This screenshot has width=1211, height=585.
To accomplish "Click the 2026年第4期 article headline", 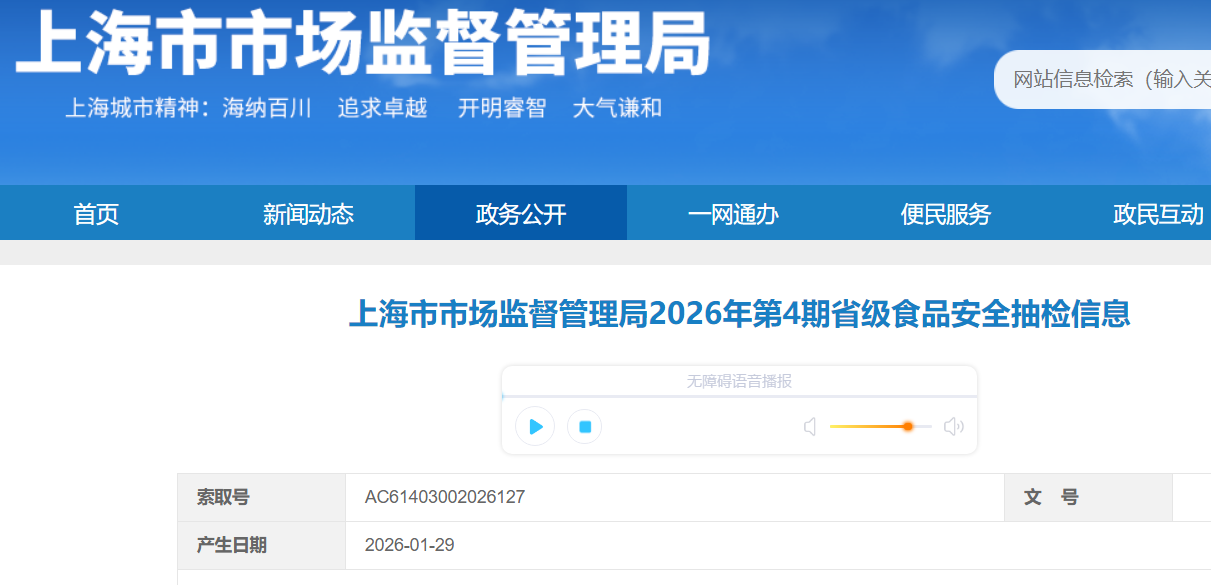I will click(x=739, y=314).
